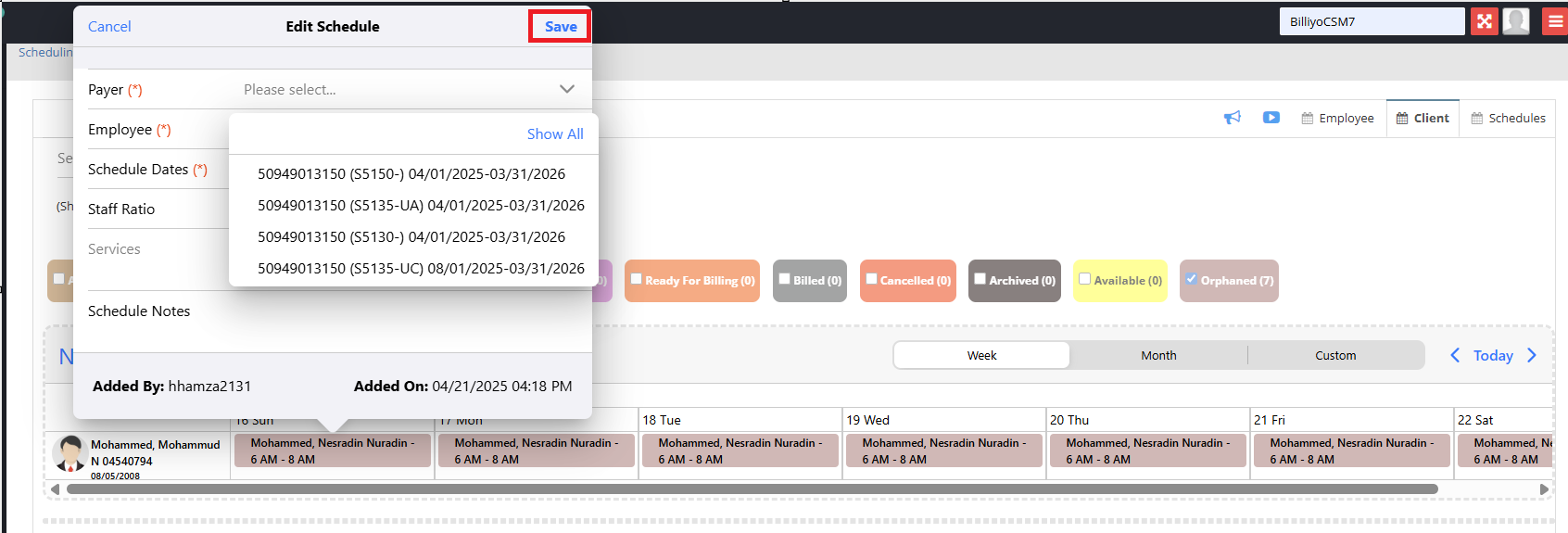Viewport: 1568px width, 533px height.
Task: Enable the Available (0) checkbox
Action: (1084, 279)
